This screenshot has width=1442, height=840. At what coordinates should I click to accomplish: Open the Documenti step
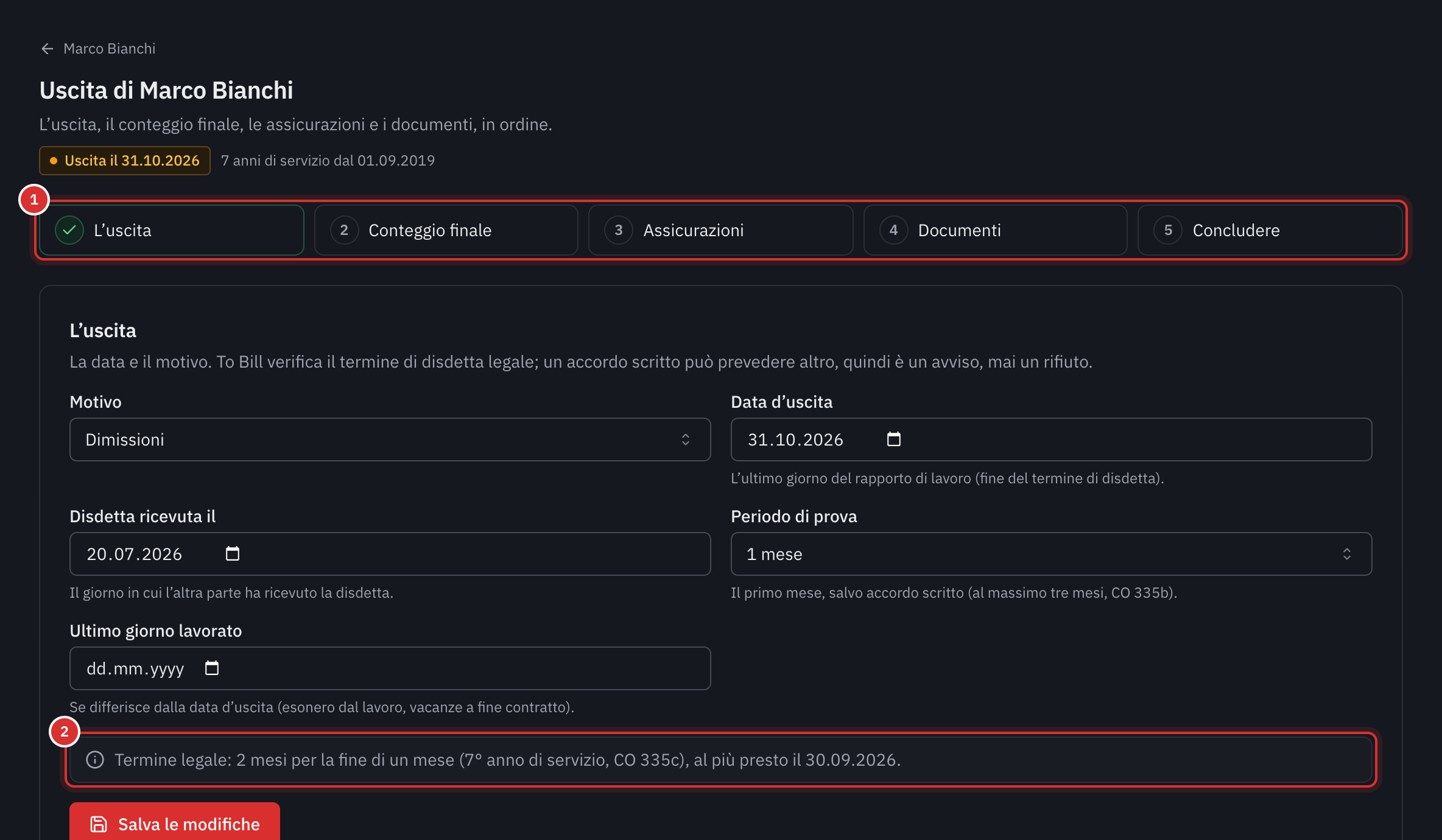(995, 230)
